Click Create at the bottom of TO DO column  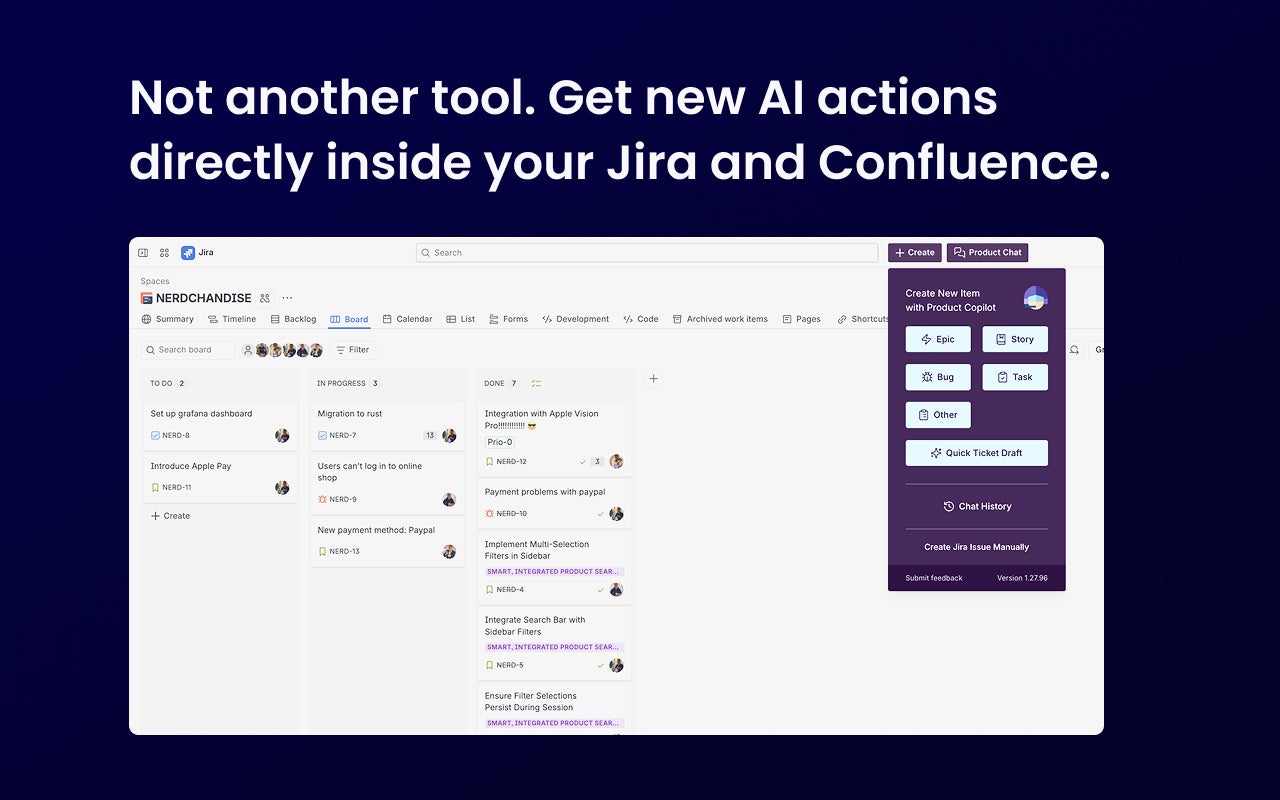pyautogui.click(x=170, y=516)
